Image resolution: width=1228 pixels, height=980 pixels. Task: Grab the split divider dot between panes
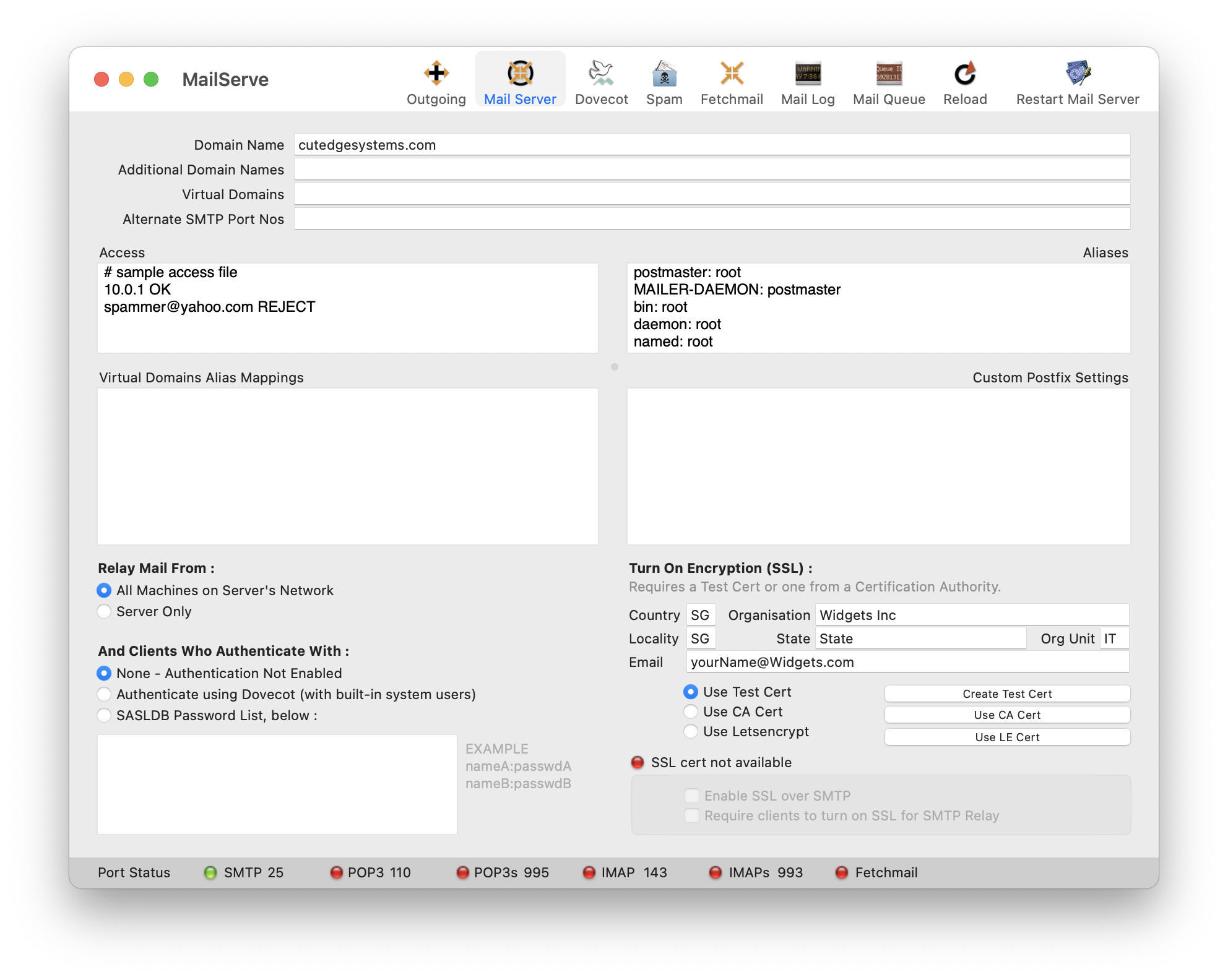click(x=615, y=367)
